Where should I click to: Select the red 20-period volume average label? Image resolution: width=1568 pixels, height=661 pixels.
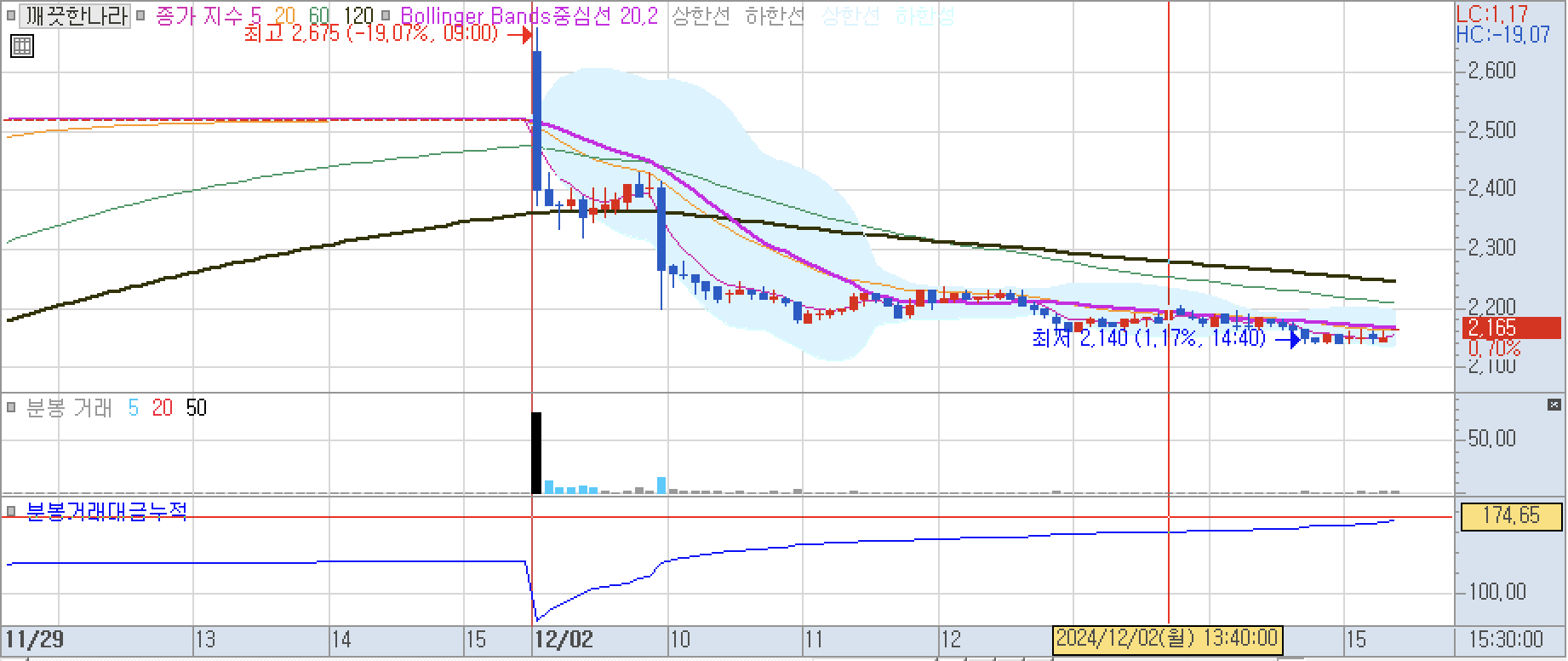pos(163,408)
